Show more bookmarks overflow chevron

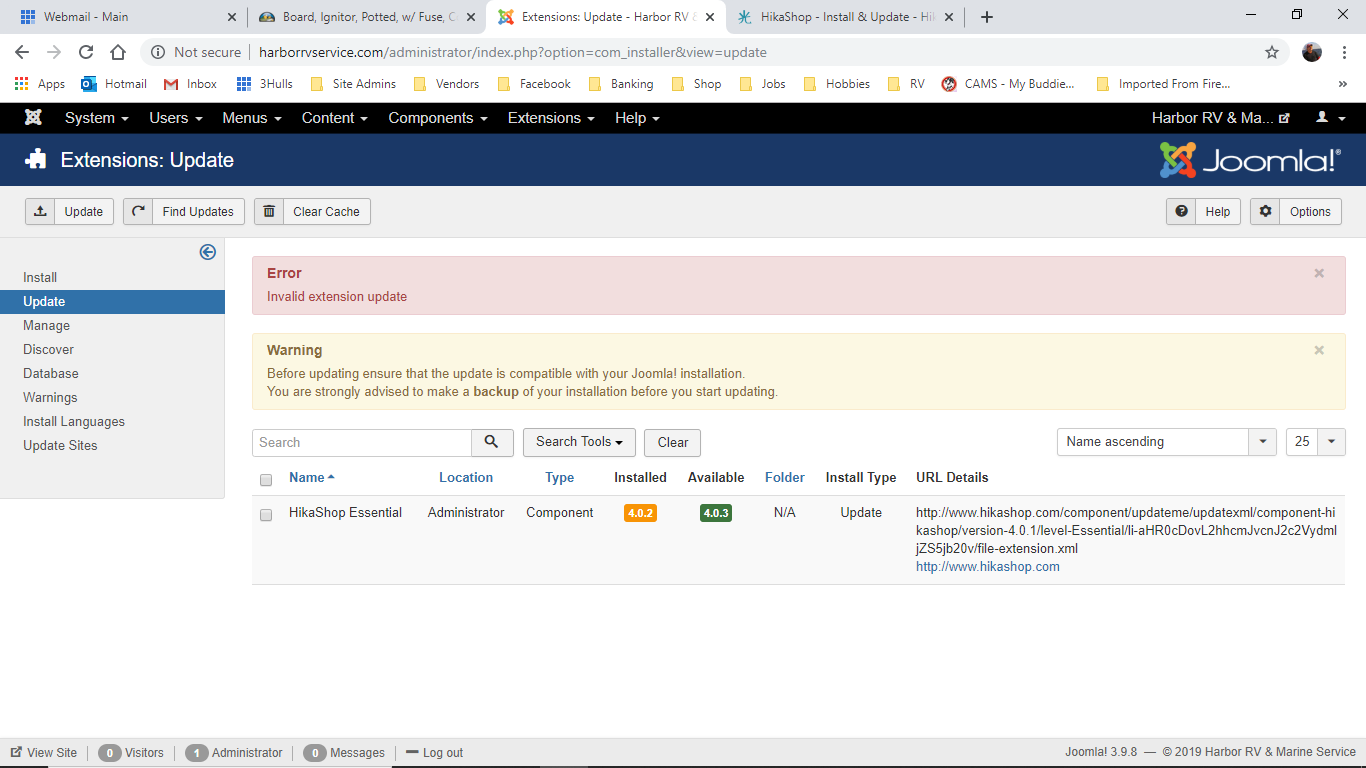(1343, 84)
